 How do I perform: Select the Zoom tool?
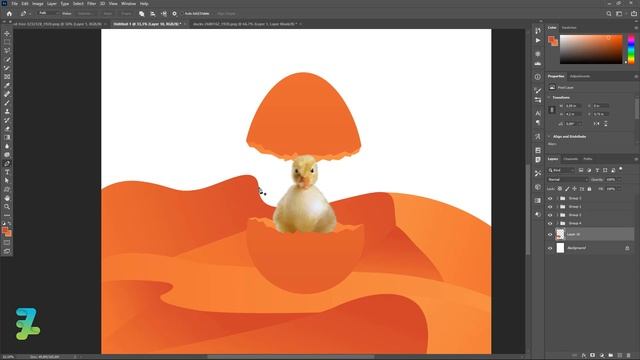(7, 207)
